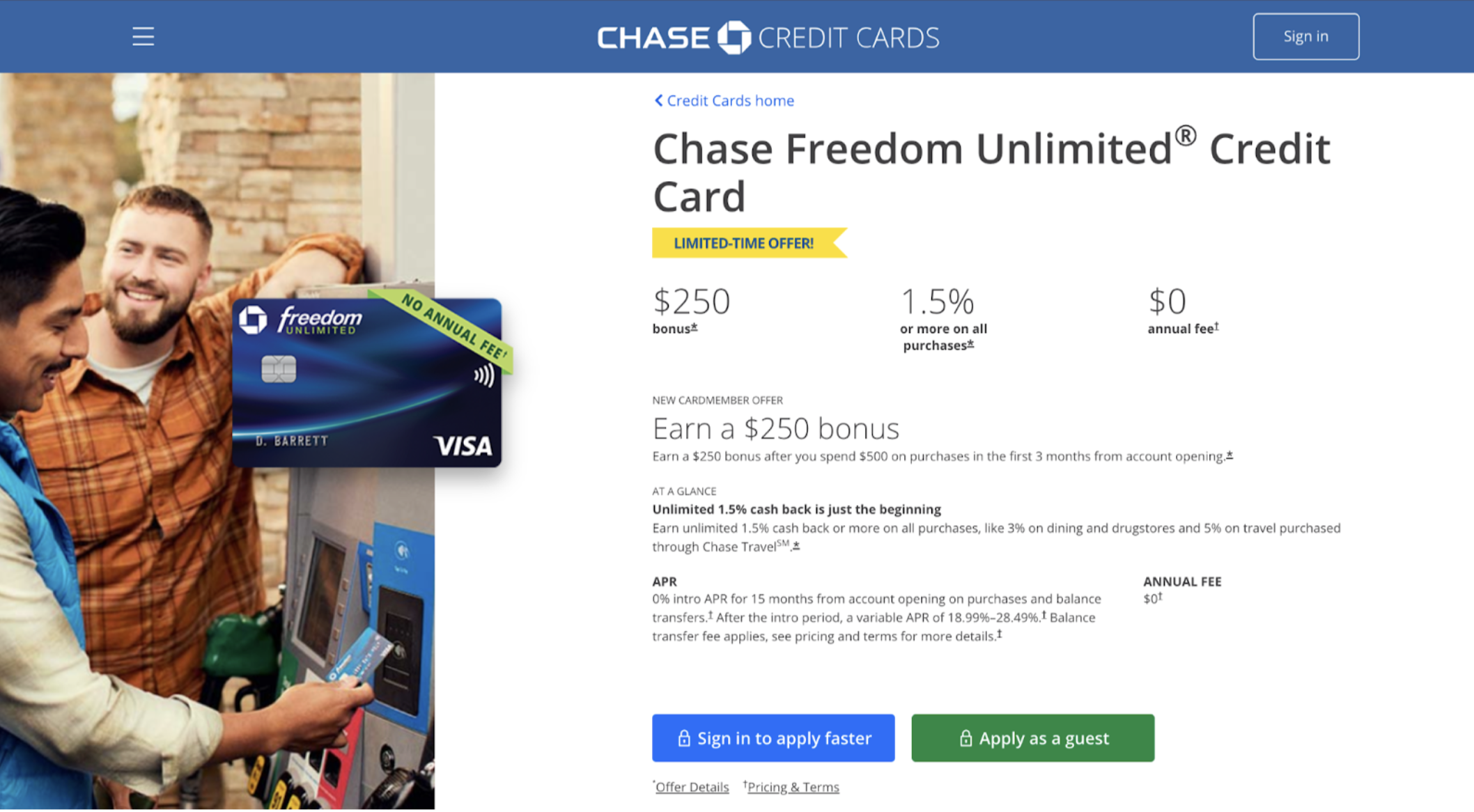Click the dagger footnote next to annual fee

click(1216, 326)
